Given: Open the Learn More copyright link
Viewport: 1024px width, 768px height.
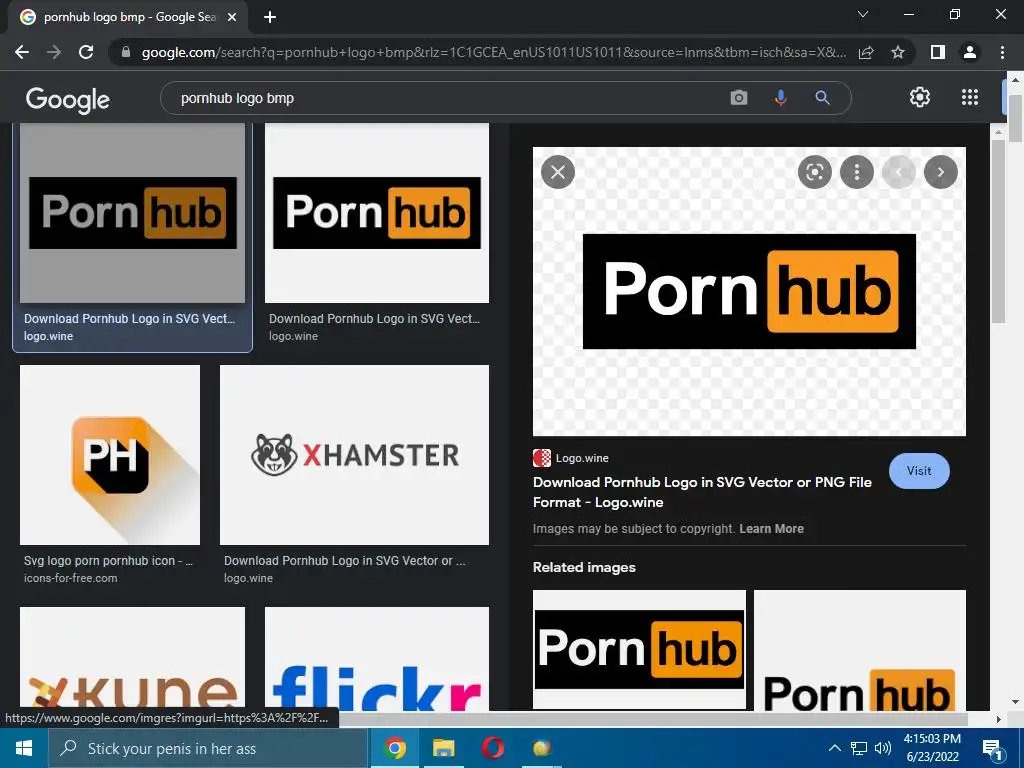Looking at the screenshot, I should (771, 529).
